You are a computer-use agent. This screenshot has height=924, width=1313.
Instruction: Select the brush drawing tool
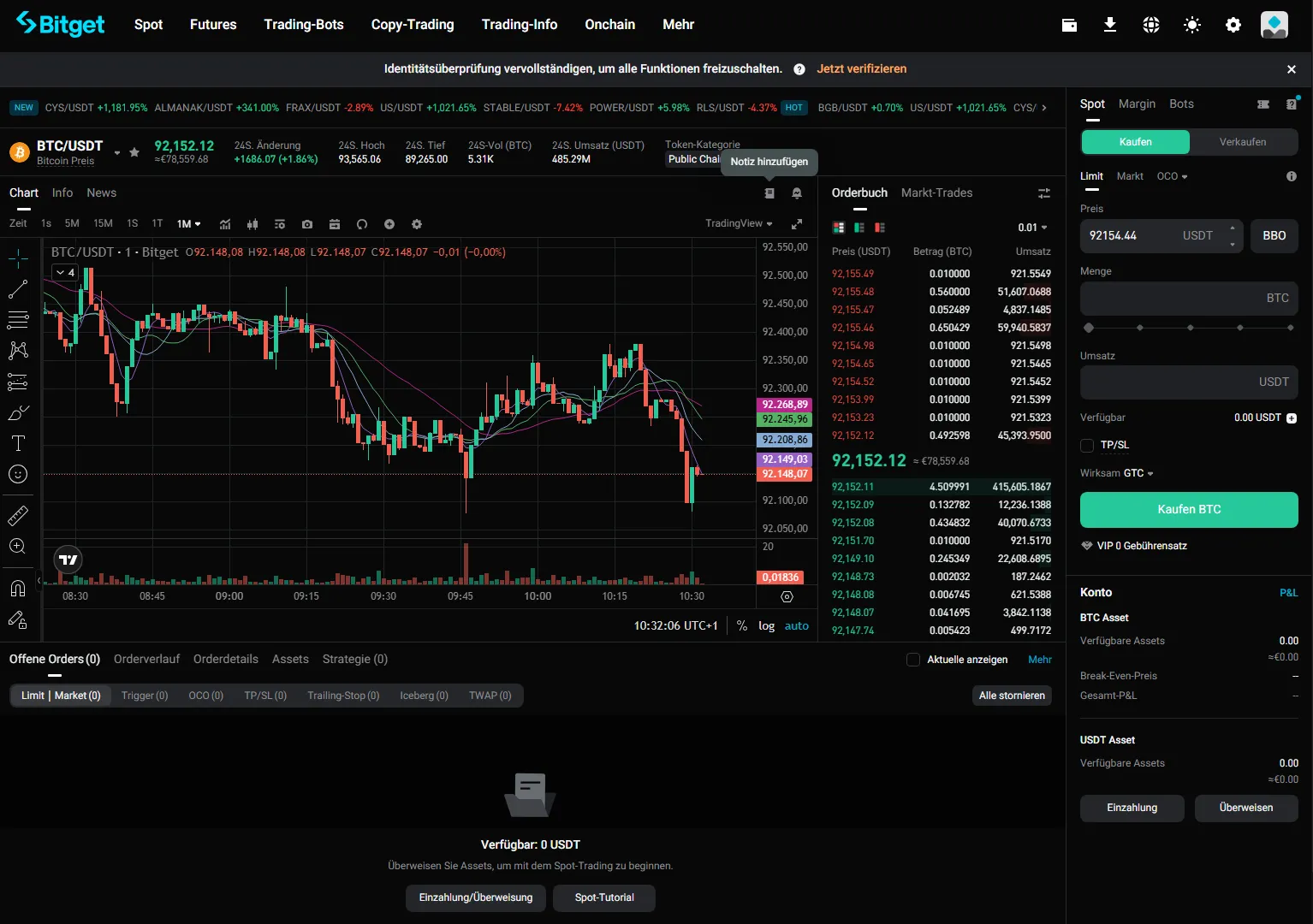pos(18,412)
